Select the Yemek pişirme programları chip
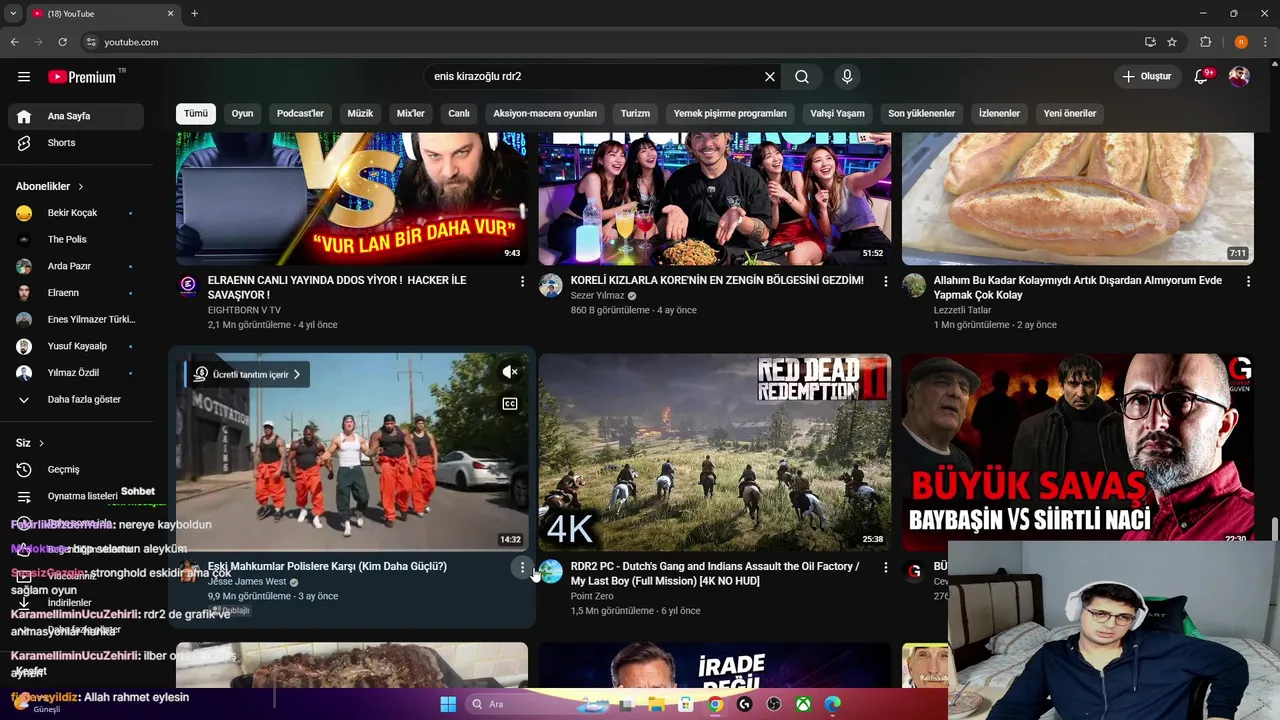The image size is (1280, 720). (x=730, y=114)
